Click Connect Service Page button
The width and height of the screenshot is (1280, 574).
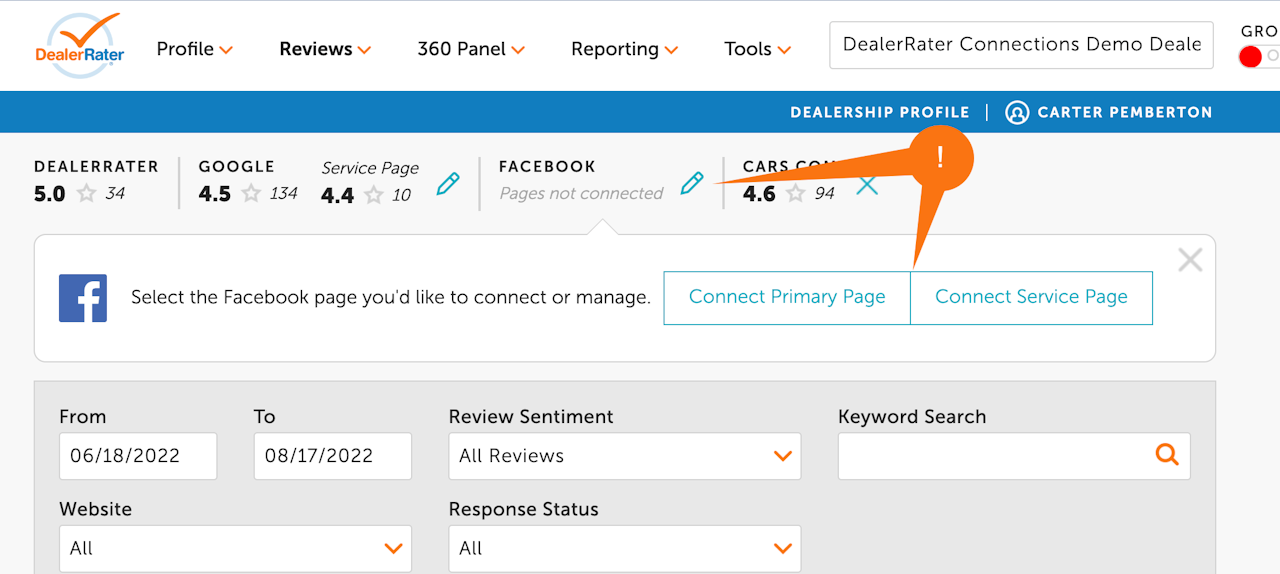1031,297
